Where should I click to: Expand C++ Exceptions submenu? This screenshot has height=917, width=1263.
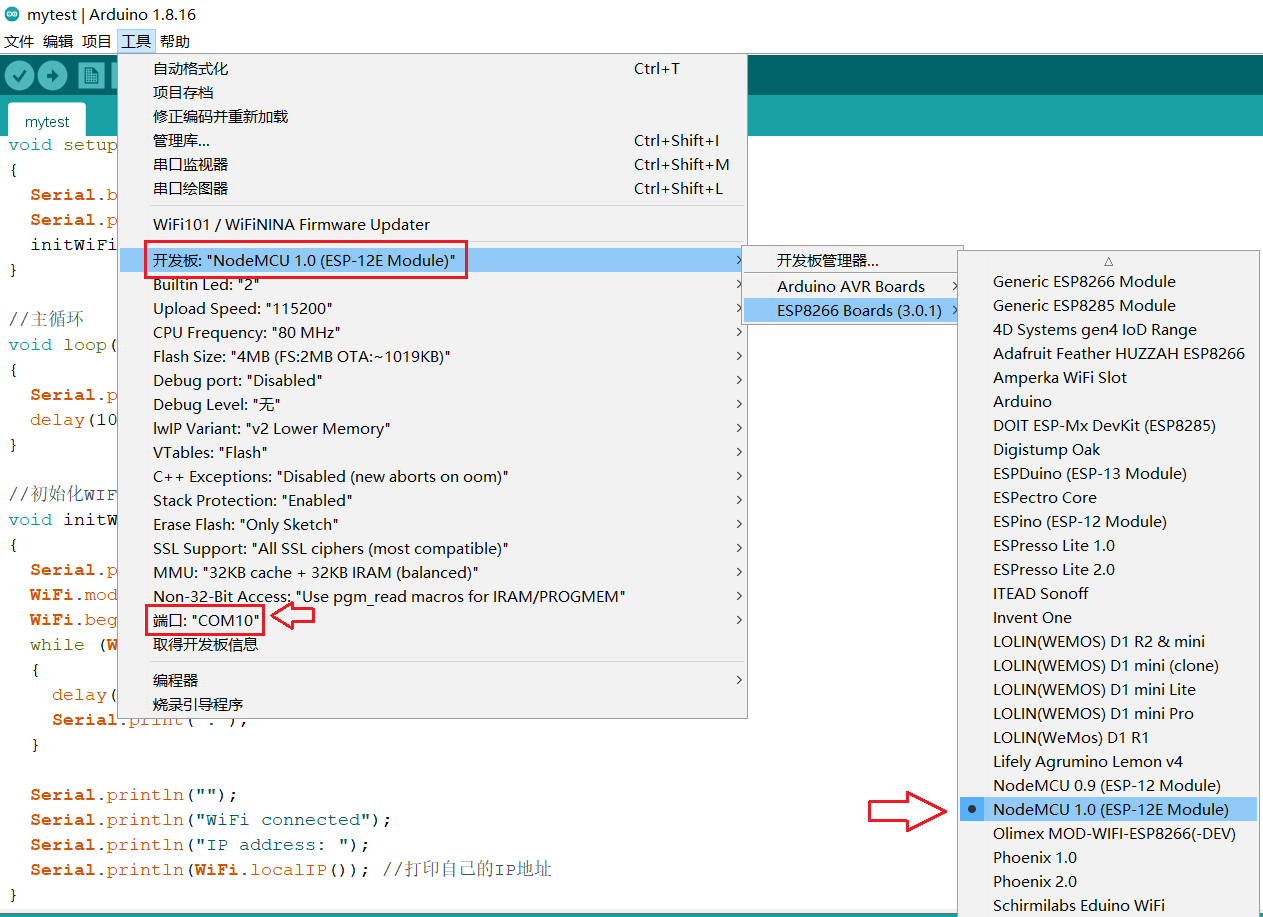(432, 477)
